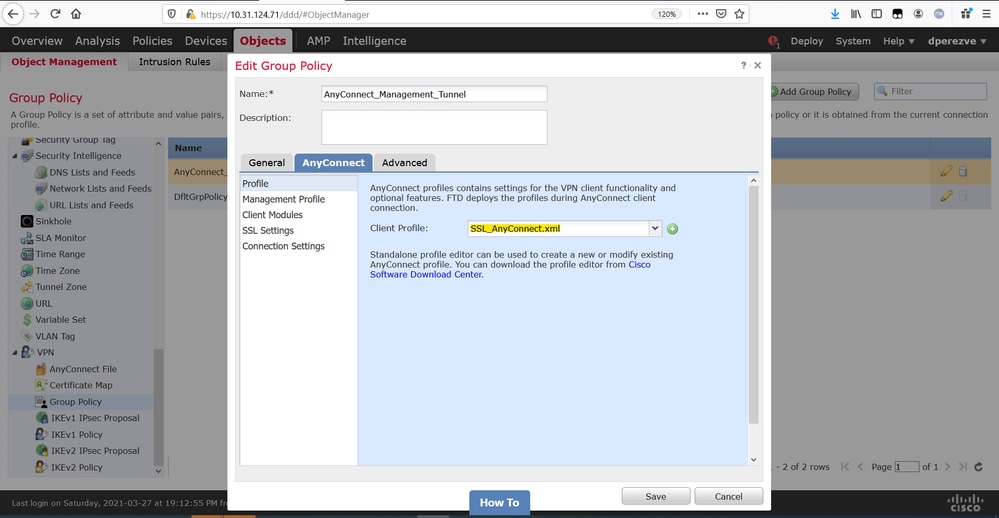Select DNS Lists and Feeds tree item
The image size is (999, 518).
tap(92, 172)
